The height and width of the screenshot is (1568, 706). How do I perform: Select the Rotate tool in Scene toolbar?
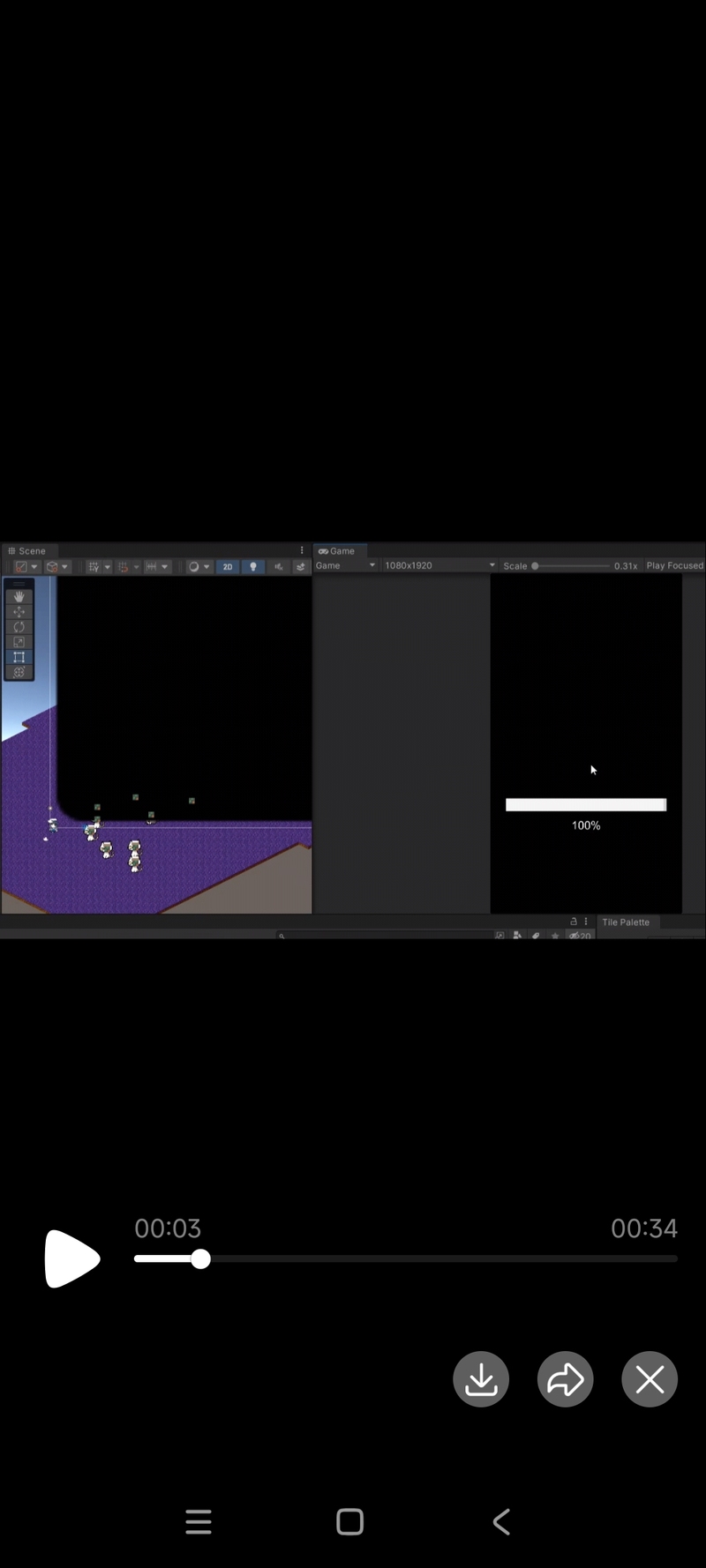pos(19,627)
